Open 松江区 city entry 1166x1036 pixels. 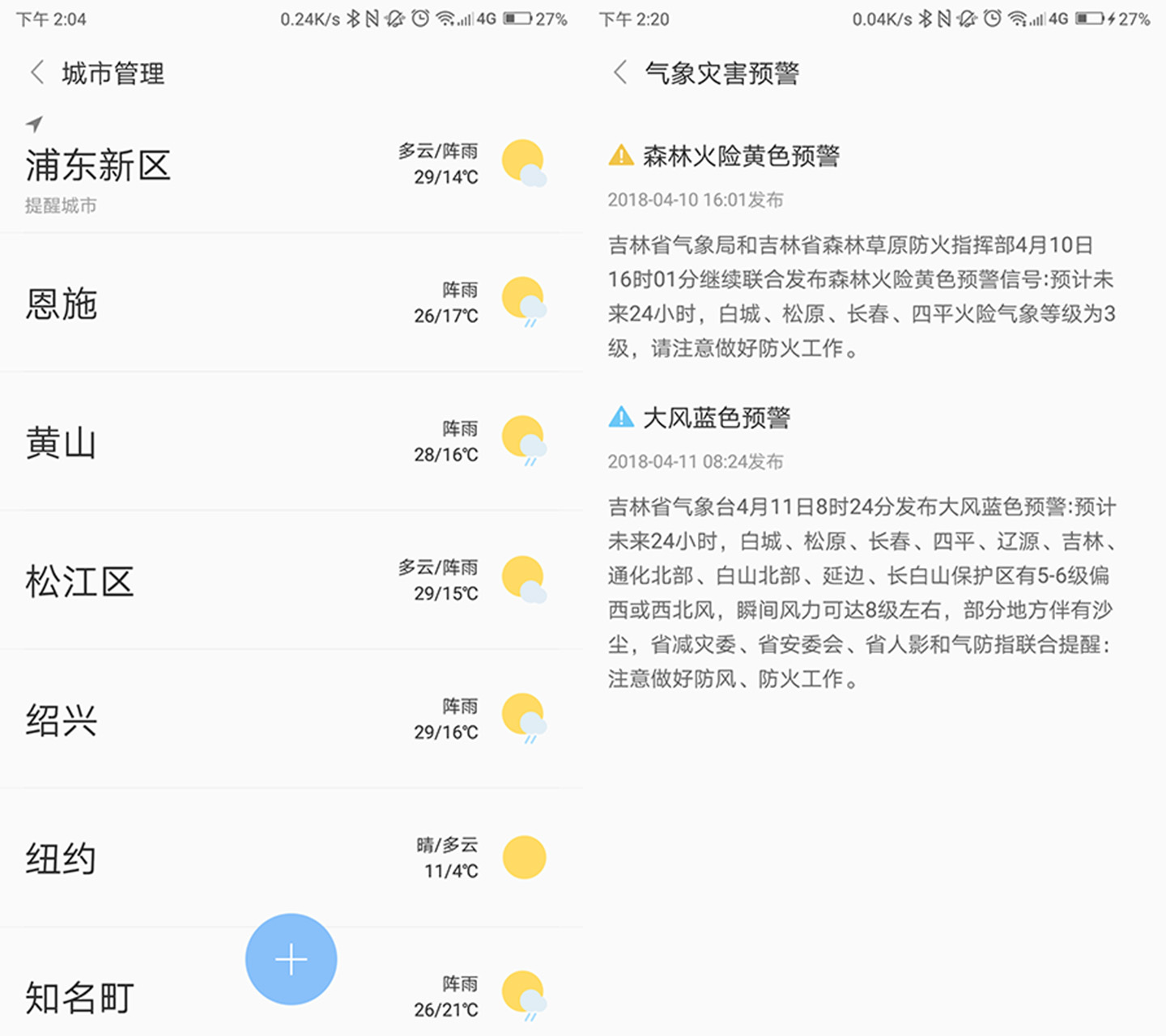tap(291, 580)
